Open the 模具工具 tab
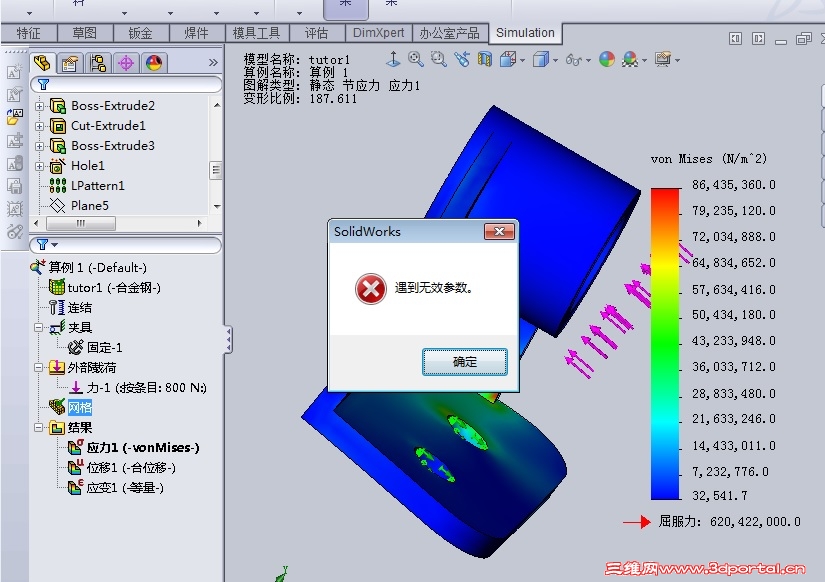The image size is (825, 582). (256, 33)
